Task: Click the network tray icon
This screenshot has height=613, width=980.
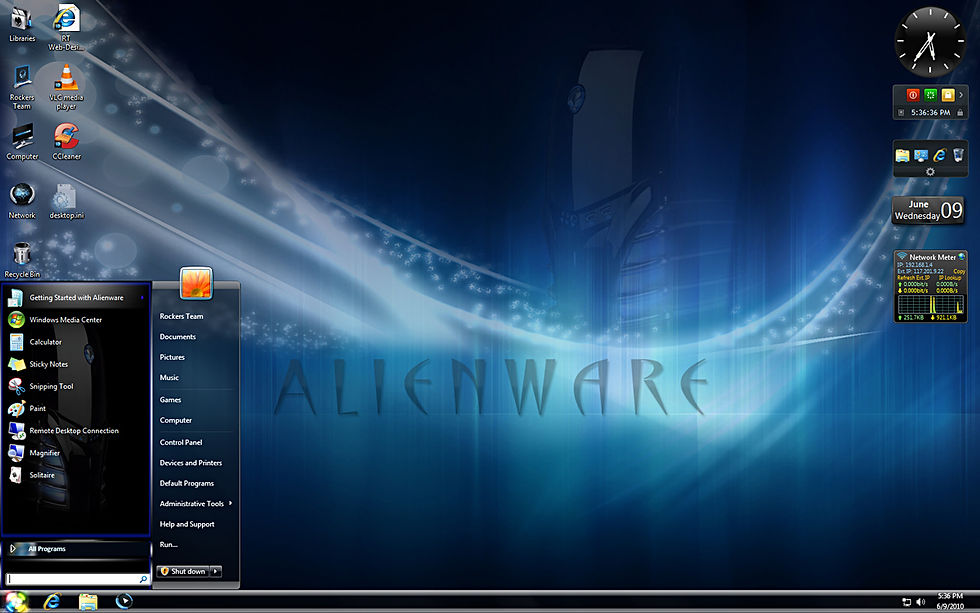Action: pyautogui.click(x=906, y=602)
